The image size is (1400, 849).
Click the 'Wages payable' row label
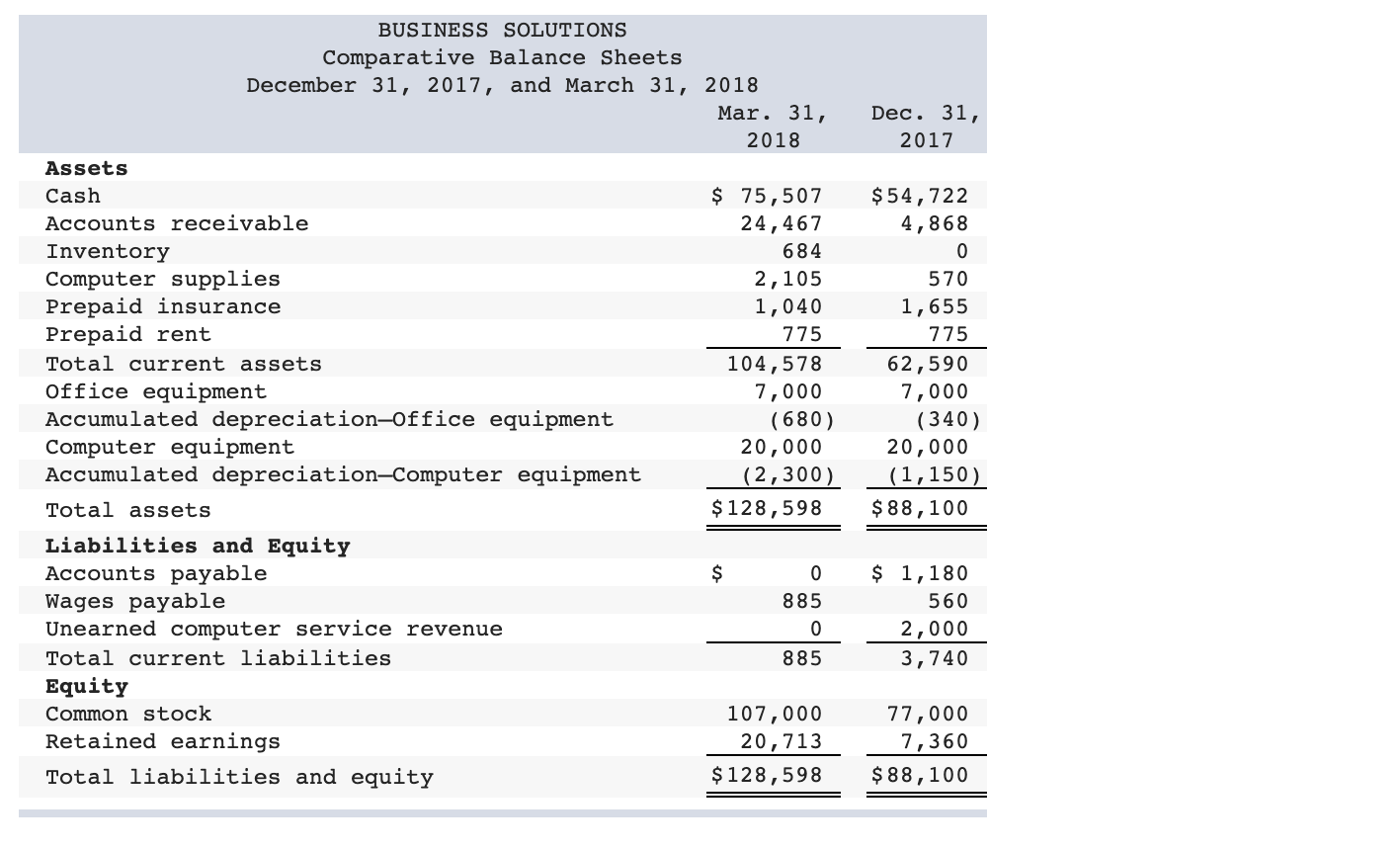point(135,601)
